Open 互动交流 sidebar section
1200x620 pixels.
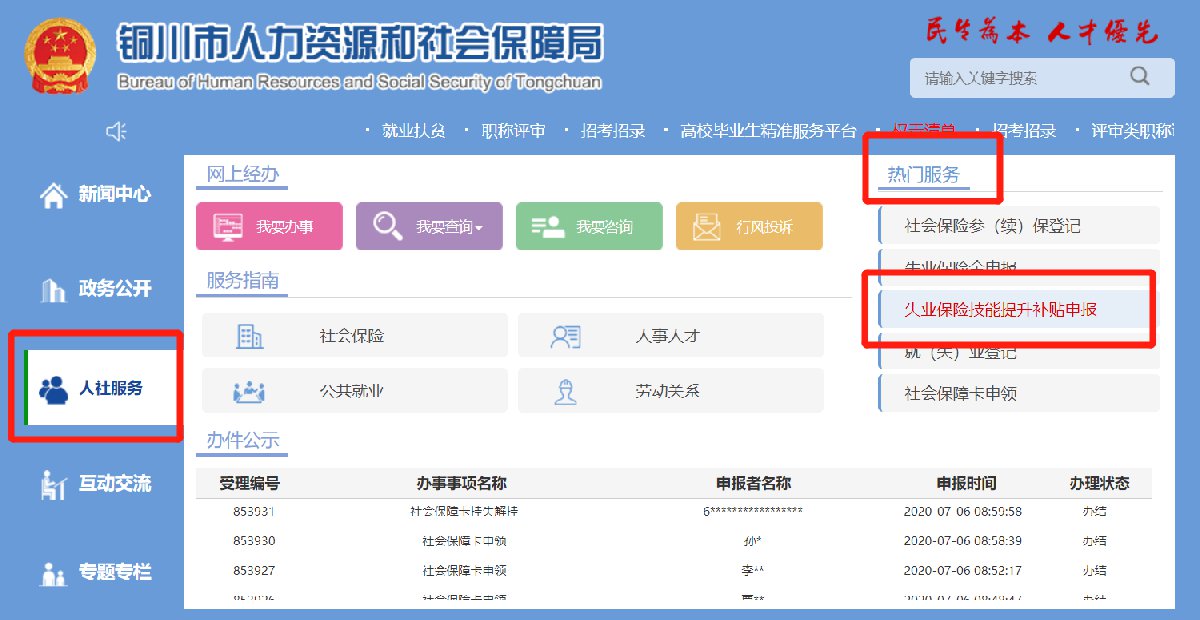(95, 484)
